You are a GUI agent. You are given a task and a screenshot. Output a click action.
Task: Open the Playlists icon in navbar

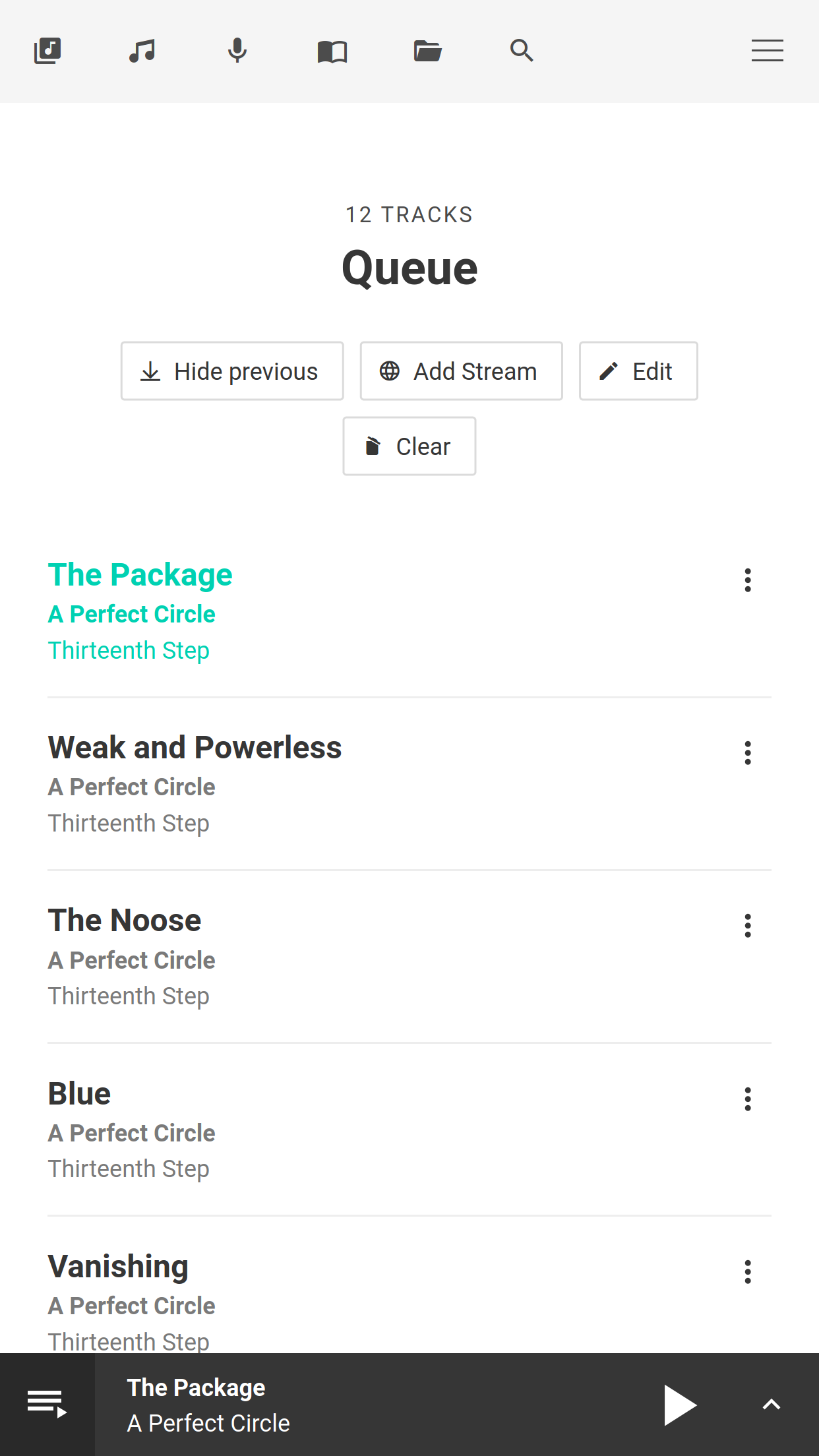[47, 51]
